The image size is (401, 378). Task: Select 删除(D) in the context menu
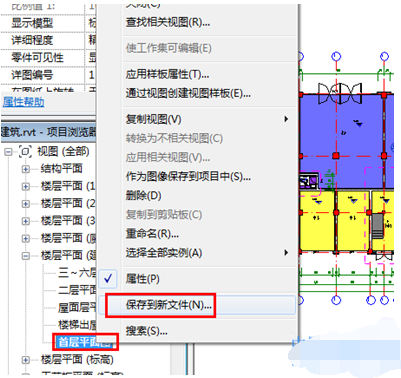(x=143, y=195)
